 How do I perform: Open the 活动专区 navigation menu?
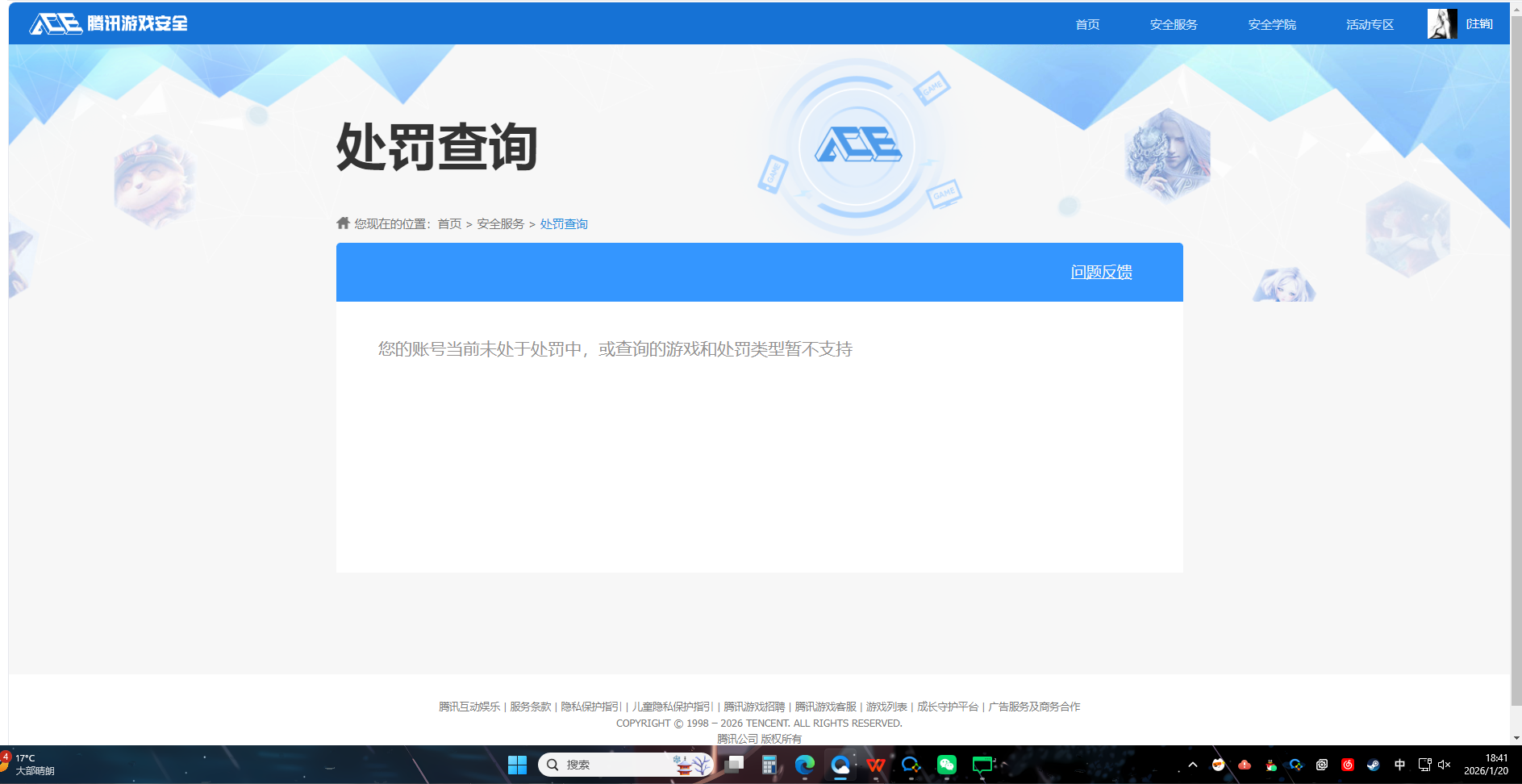coord(1369,24)
